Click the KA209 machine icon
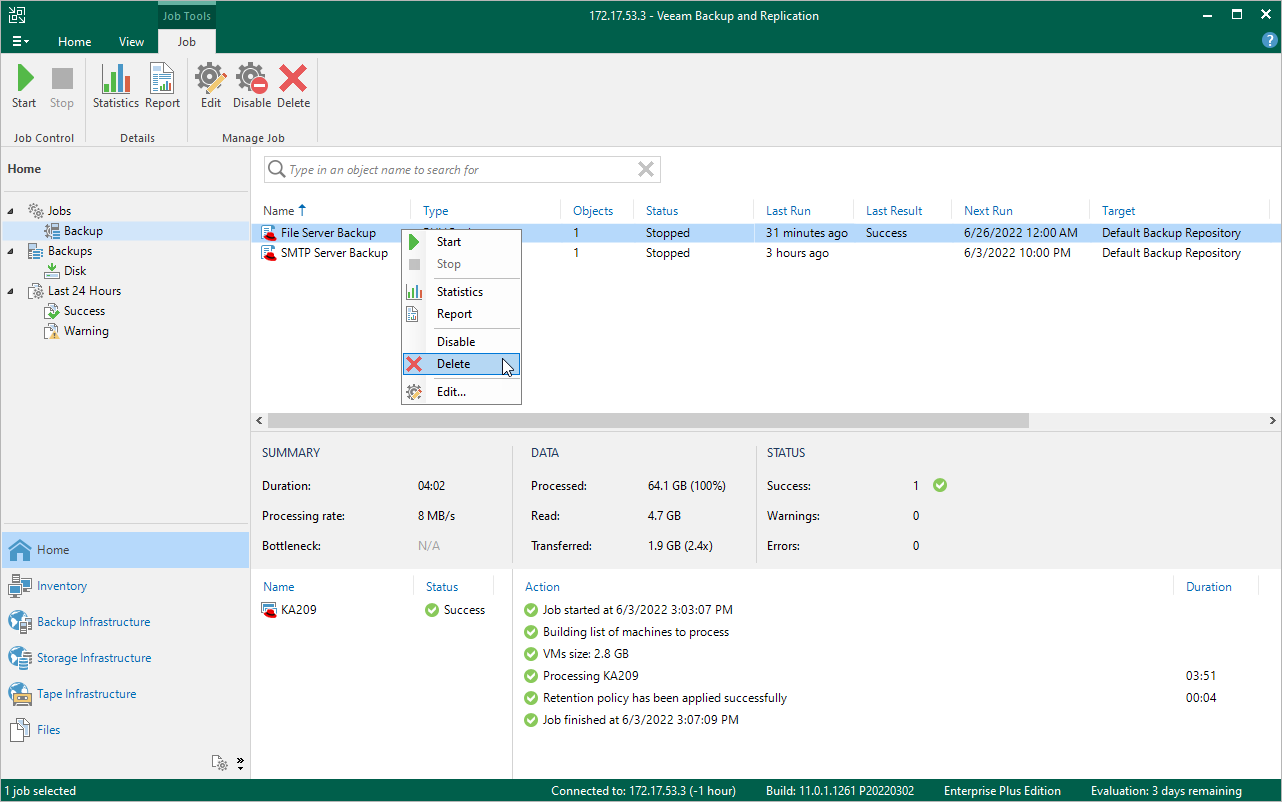Screen dimensions: 1282x802 pyautogui.click(x=269, y=610)
